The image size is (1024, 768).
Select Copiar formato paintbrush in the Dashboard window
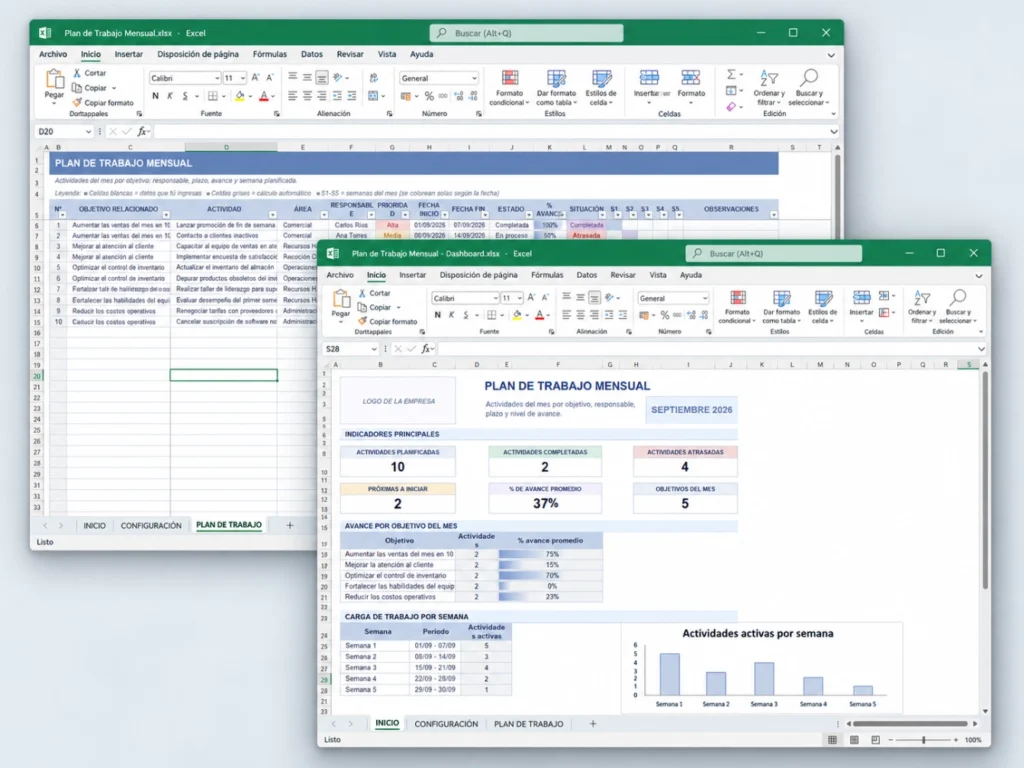pos(362,321)
